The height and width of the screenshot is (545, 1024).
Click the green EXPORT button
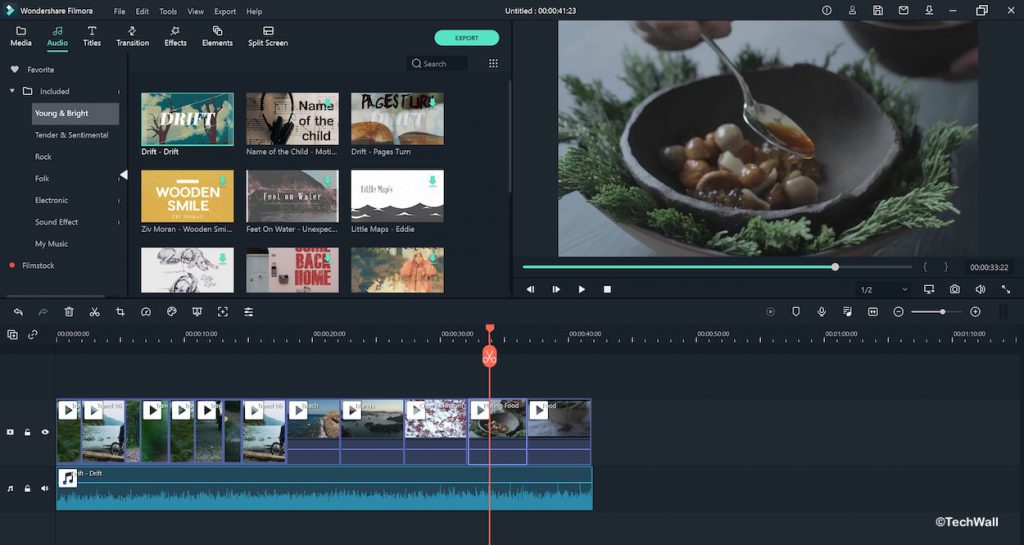coord(466,38)
